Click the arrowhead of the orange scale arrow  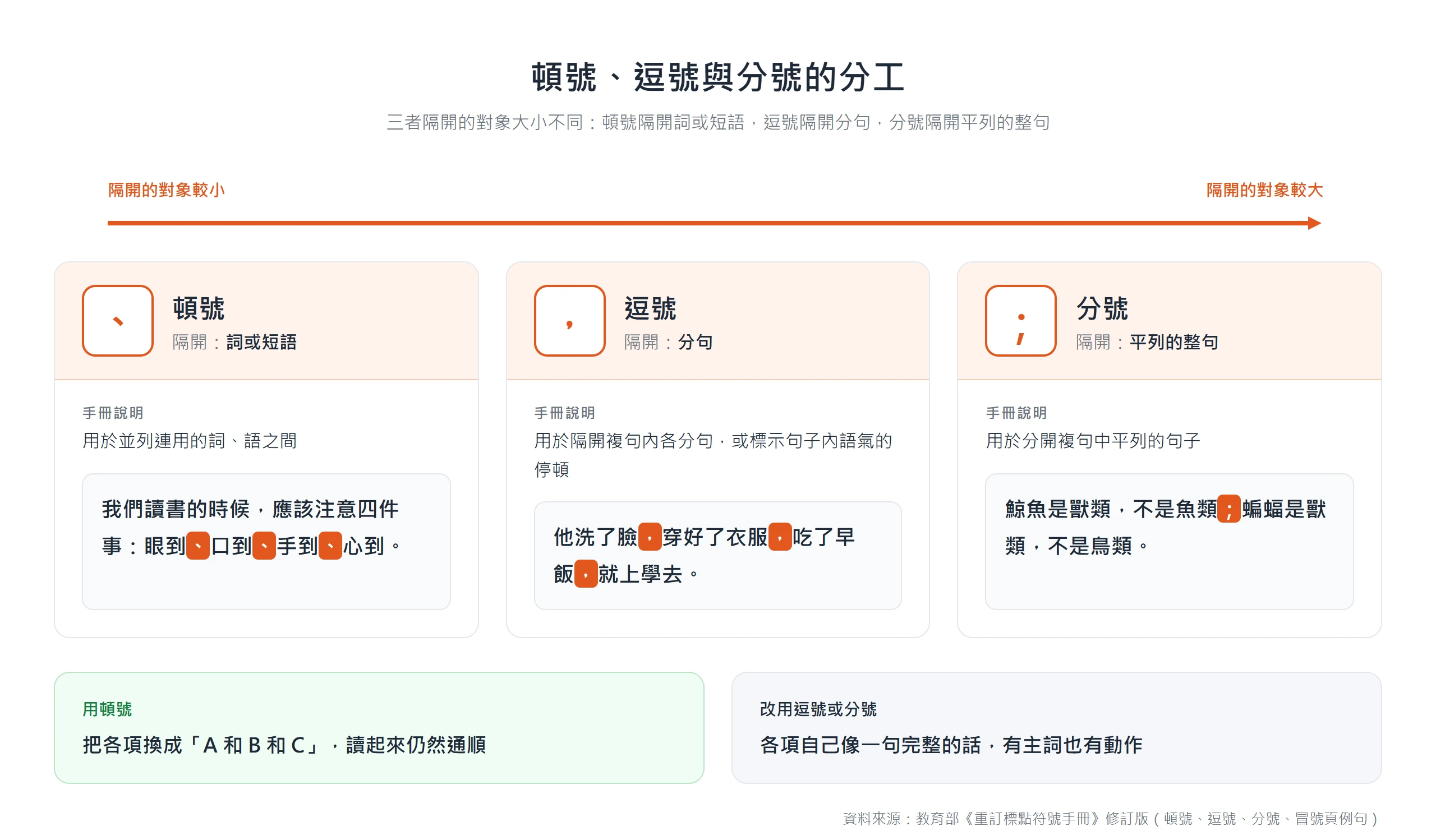click(1314, 223)
